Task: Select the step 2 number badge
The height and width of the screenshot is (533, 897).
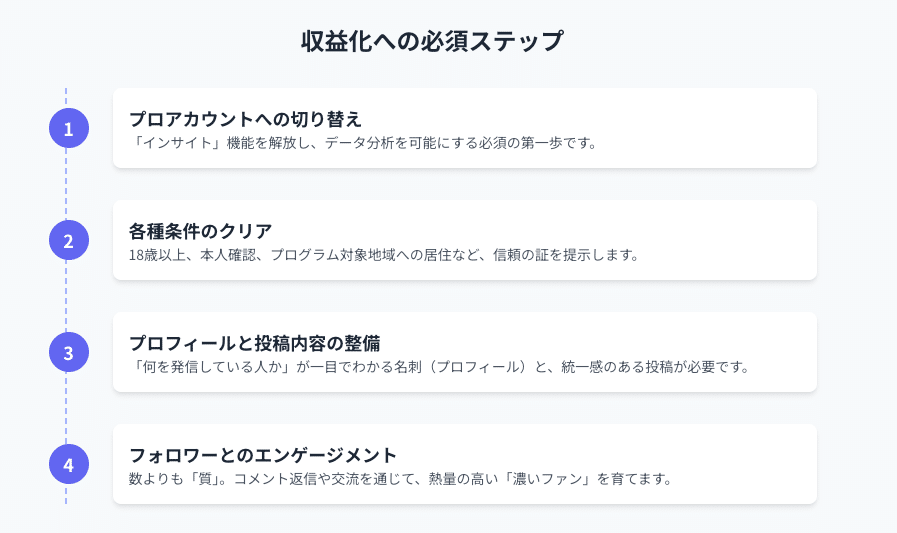Action: click(x=68, y=240)
